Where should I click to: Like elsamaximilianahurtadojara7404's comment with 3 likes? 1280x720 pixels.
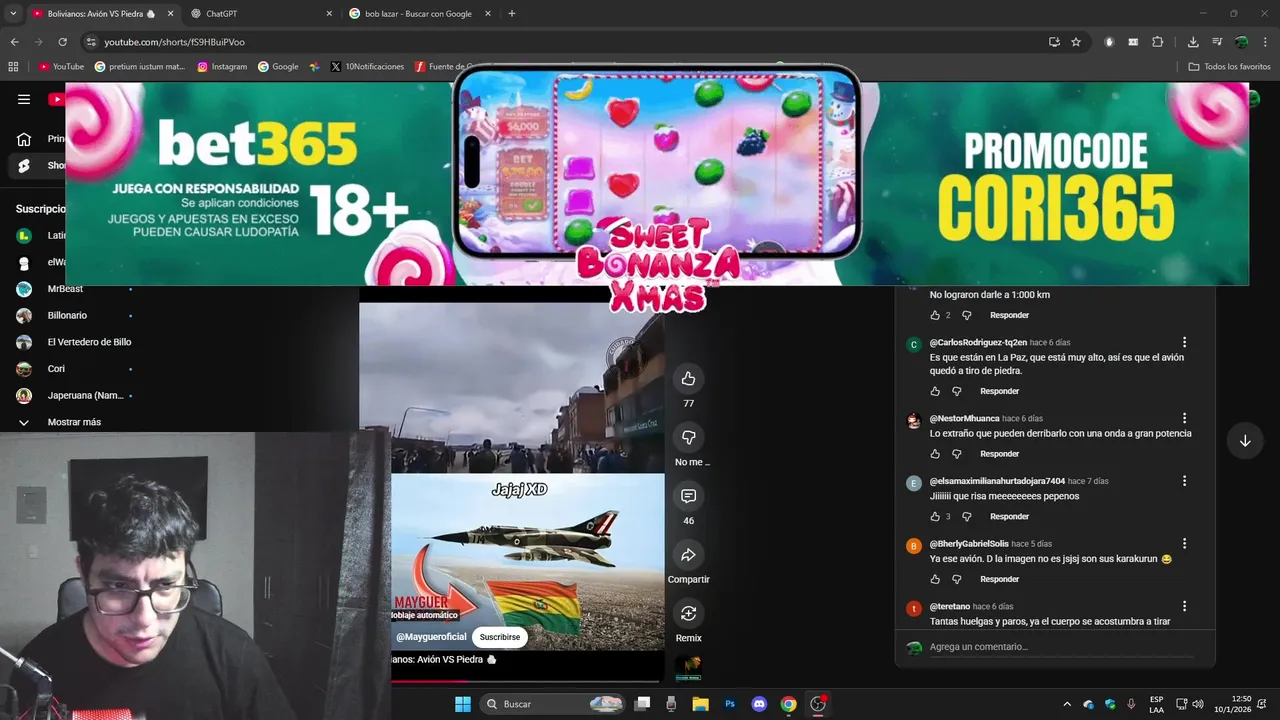coord(935,517)
